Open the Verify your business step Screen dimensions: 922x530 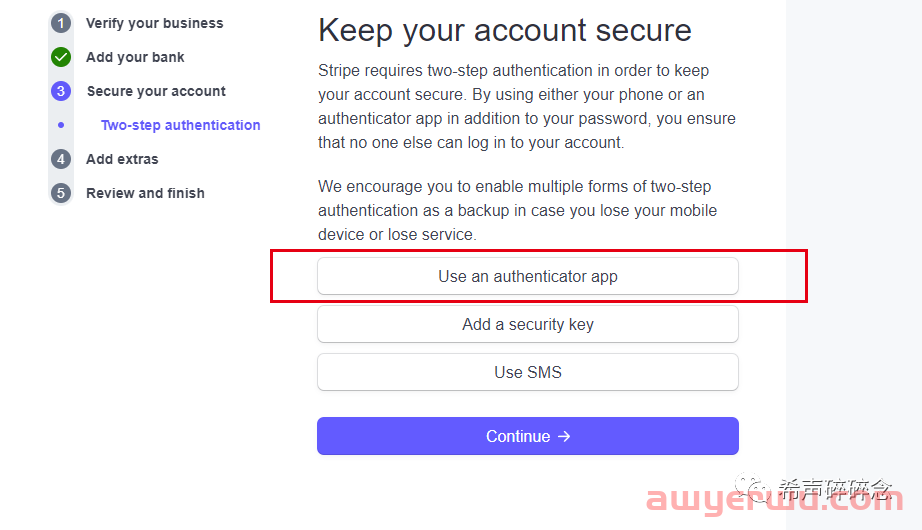[x=154, y=23]
